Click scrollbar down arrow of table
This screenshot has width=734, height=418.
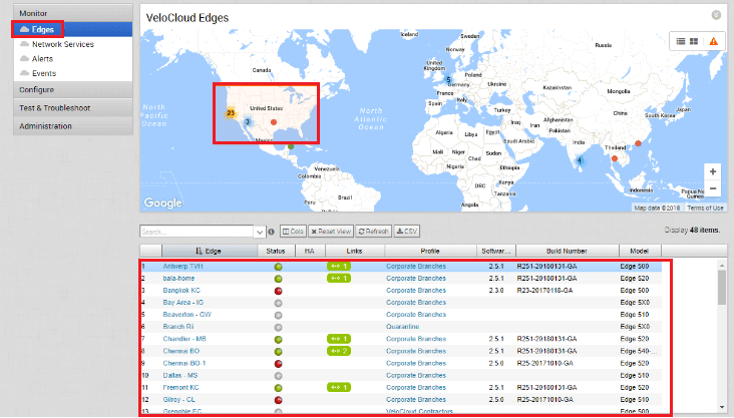coord(722,407)
